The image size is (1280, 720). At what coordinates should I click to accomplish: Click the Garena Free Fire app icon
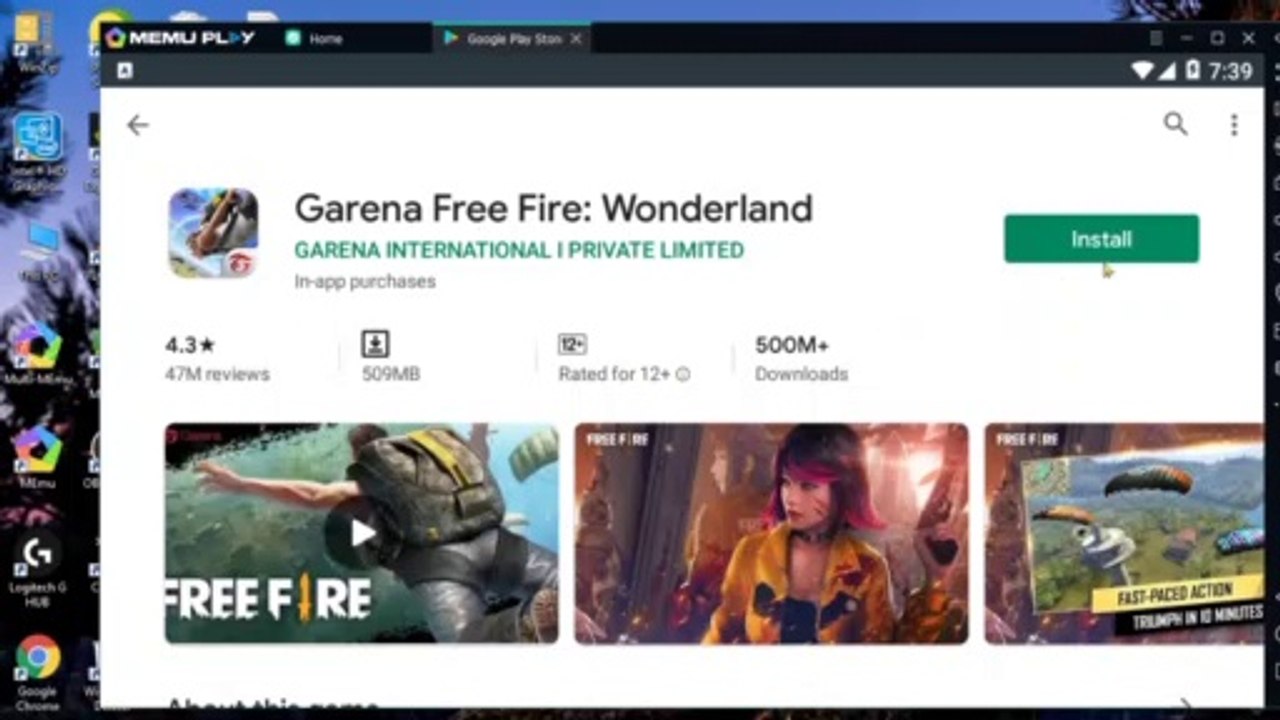(213, 233)
